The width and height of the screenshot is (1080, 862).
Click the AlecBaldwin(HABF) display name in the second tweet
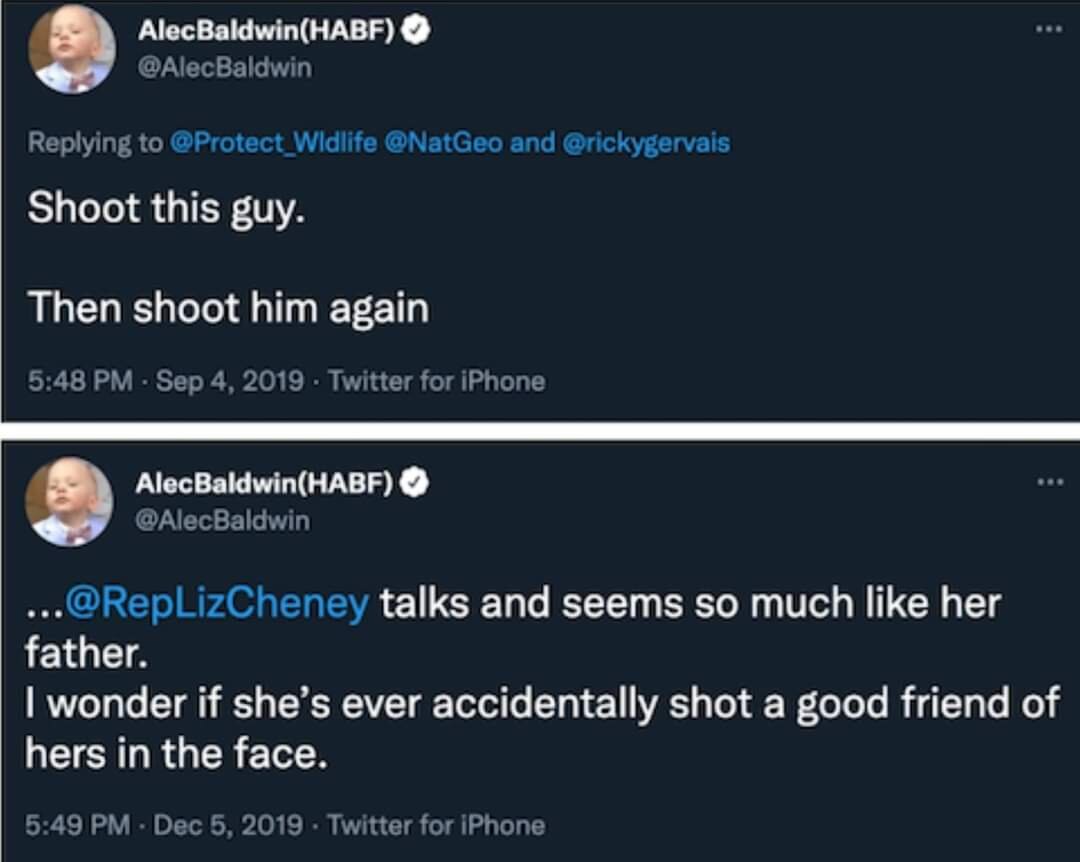point(264,484)
